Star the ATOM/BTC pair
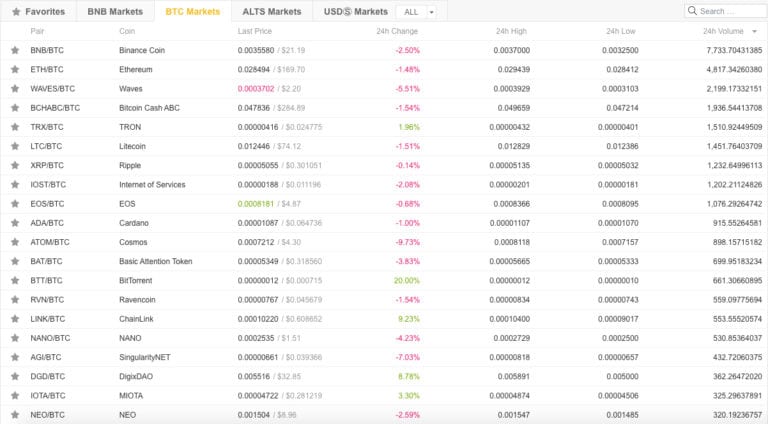The width and height of the screenshot is (768, 424). tap(15, 242)
